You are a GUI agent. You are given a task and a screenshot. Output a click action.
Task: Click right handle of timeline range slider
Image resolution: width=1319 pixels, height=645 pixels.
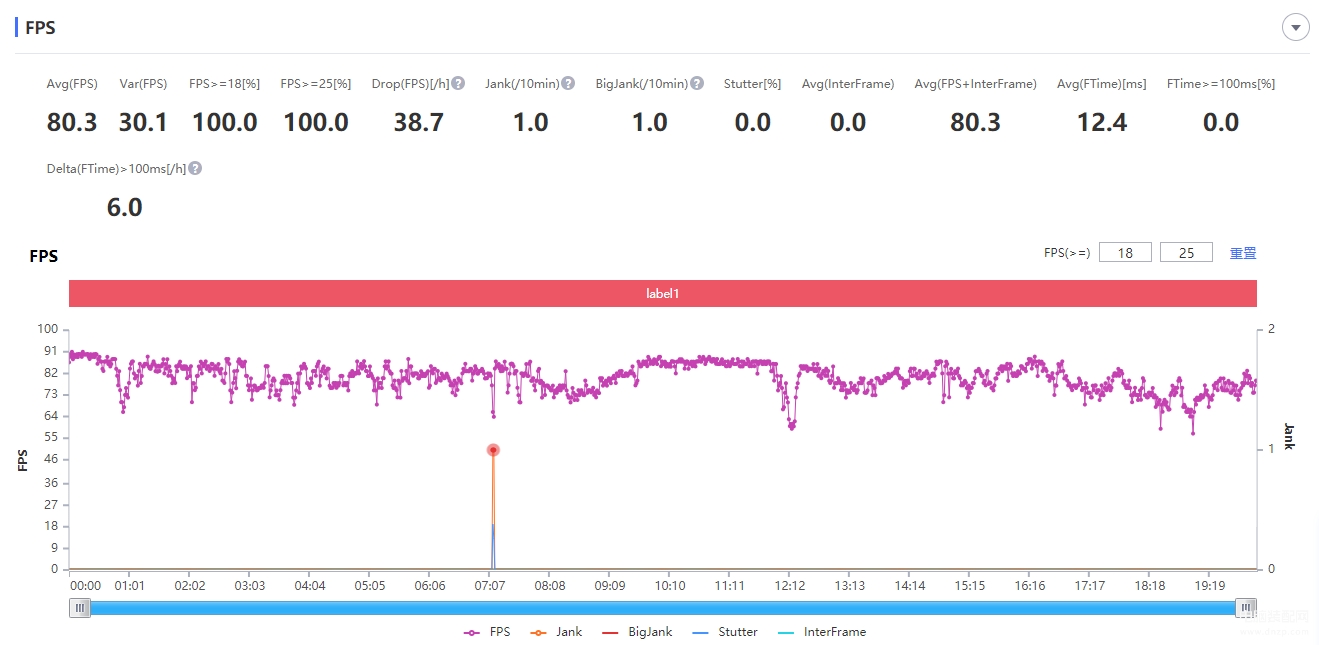[1246, 607]
